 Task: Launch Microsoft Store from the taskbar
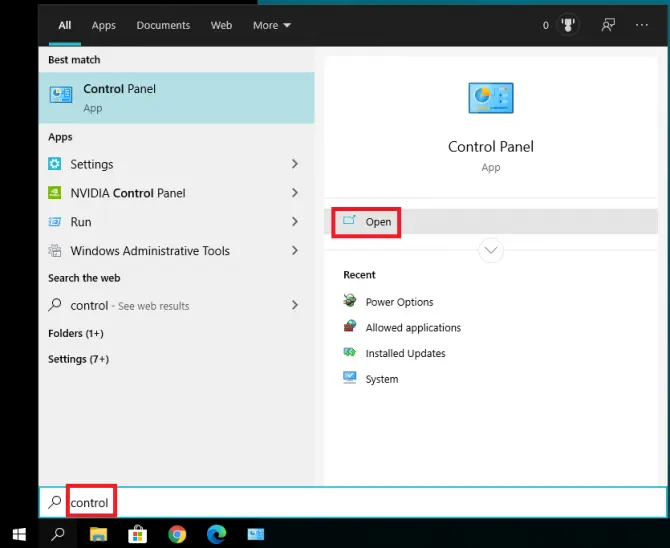tap(138, 534)
